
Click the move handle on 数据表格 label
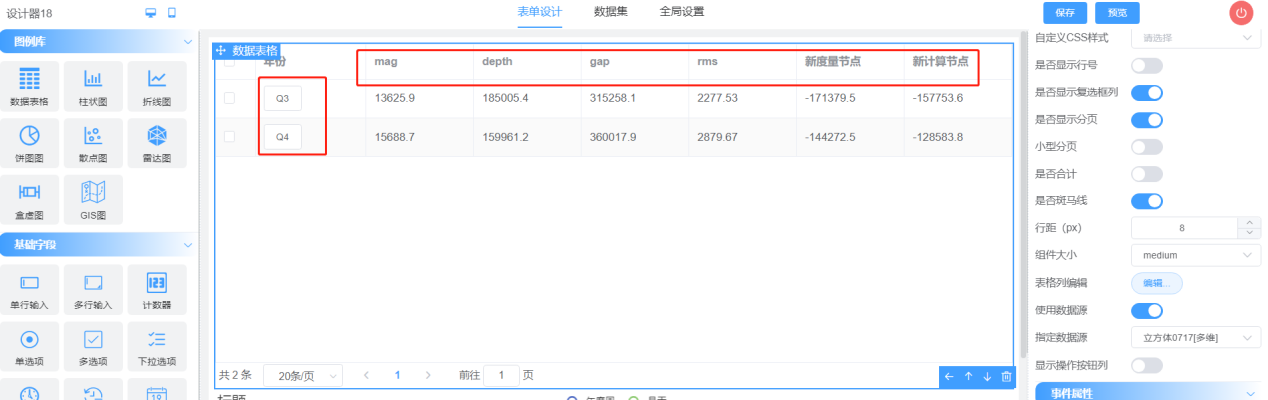221,50
